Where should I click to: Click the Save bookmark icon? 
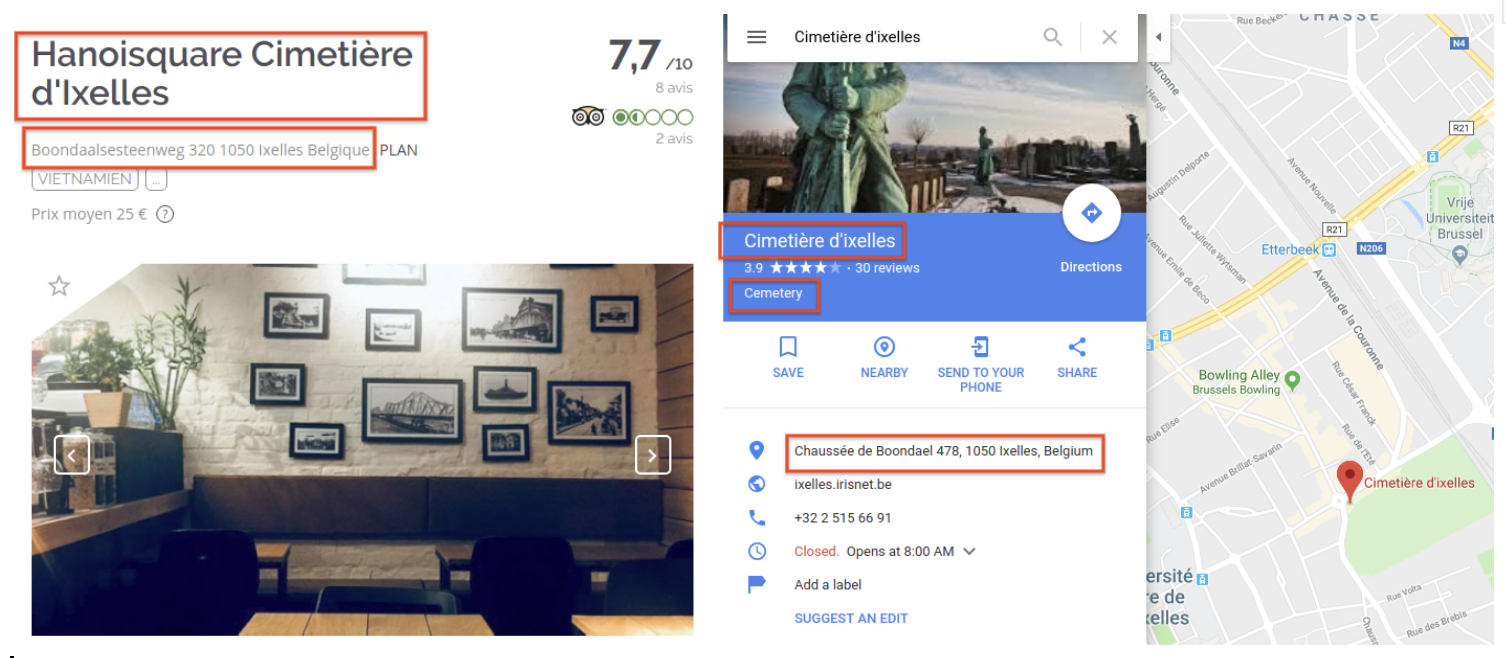coord(787,347)
